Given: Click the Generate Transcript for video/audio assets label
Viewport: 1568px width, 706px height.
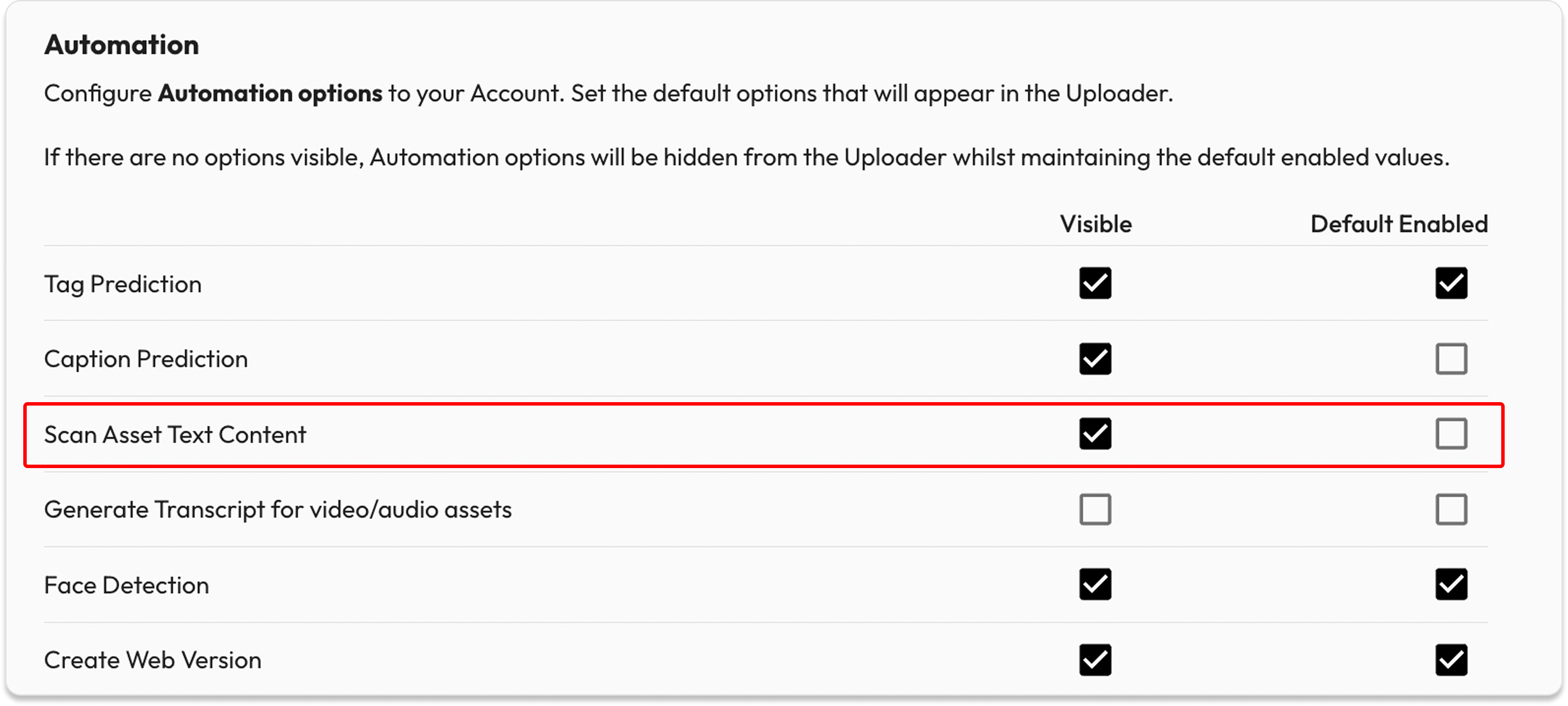Looking at the screenshot, I should (x=278, y=510).
